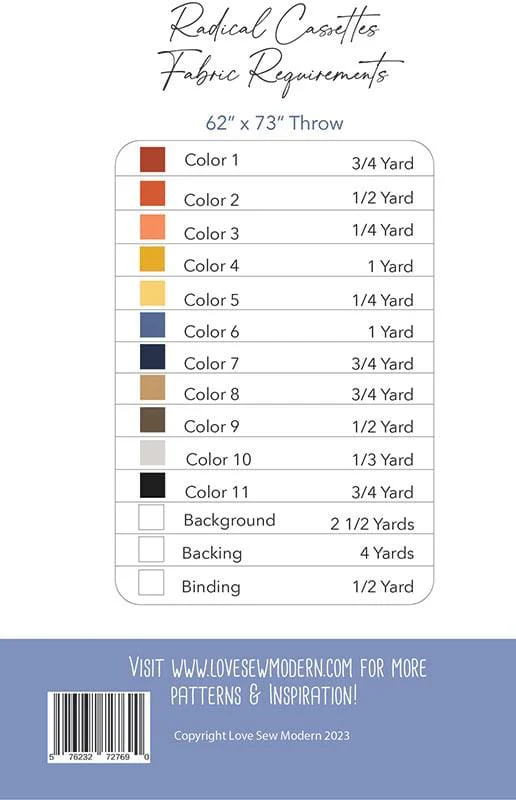Open the www.lovesewmodern.com link
516x800 pixels.
(x=262, y=667)
